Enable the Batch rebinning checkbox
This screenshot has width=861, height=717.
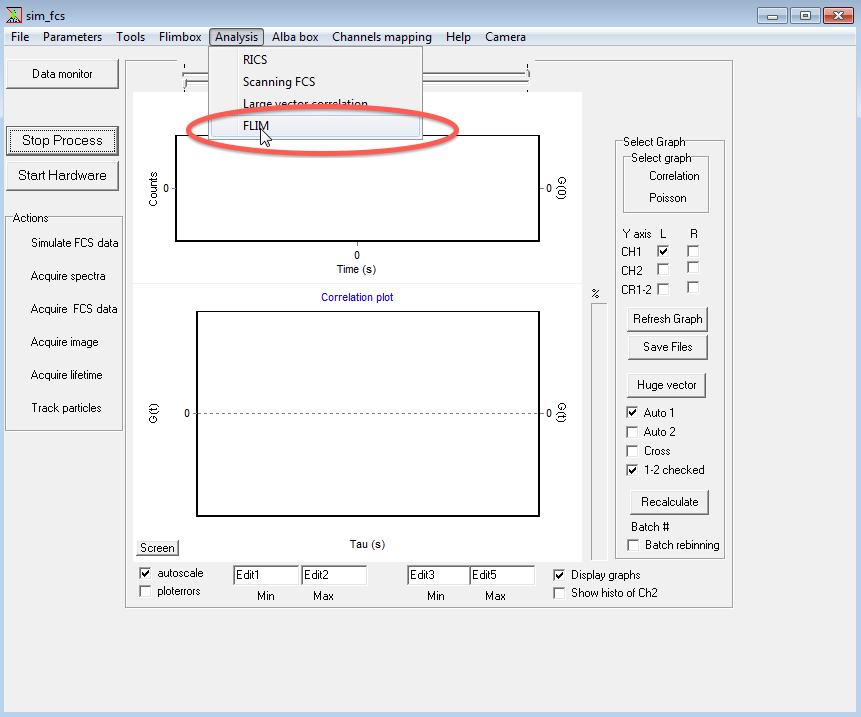pos(633,545)
